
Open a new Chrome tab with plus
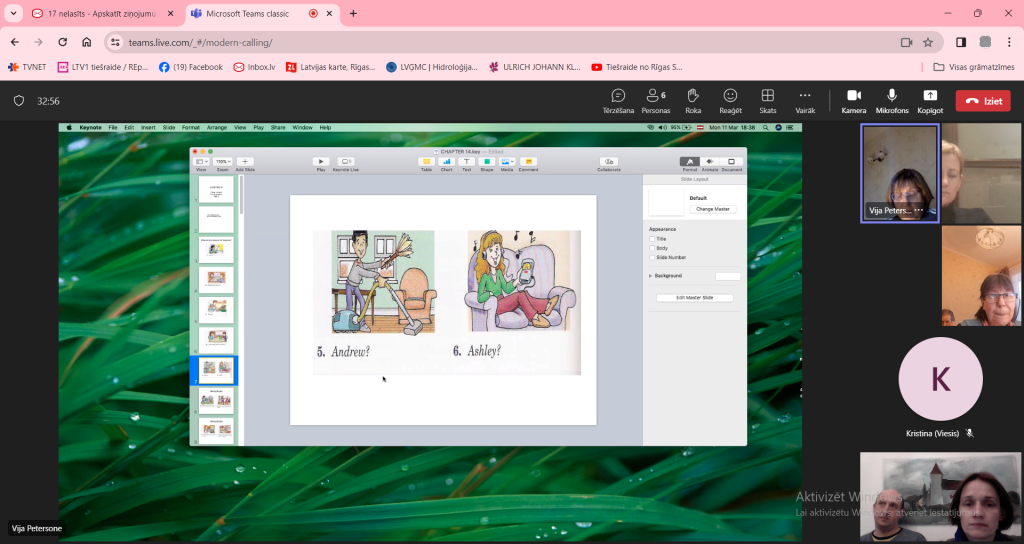(353, 13)
